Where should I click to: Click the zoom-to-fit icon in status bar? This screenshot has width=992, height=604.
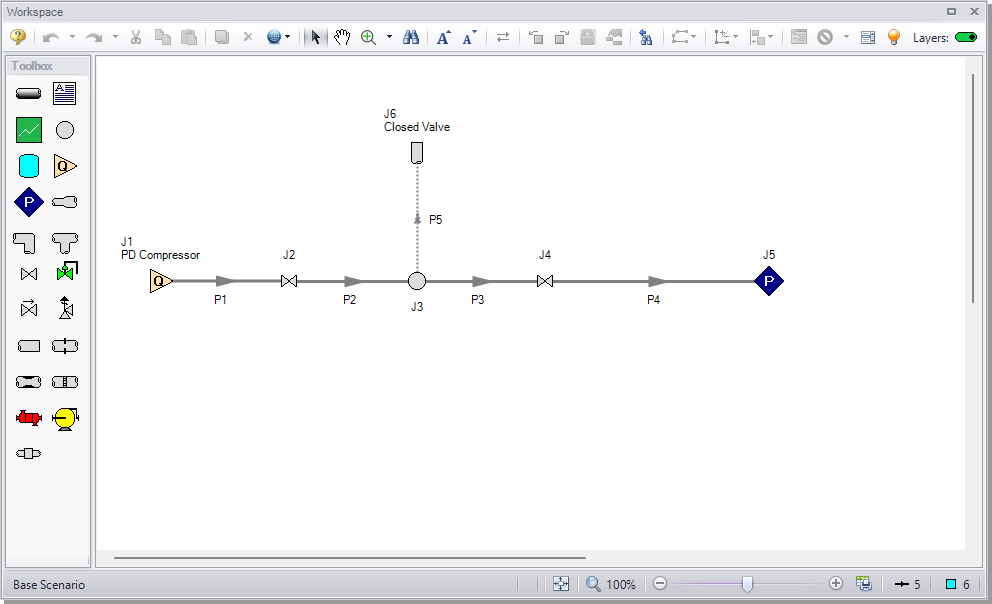pyautogui.click(x=561, y=584)
